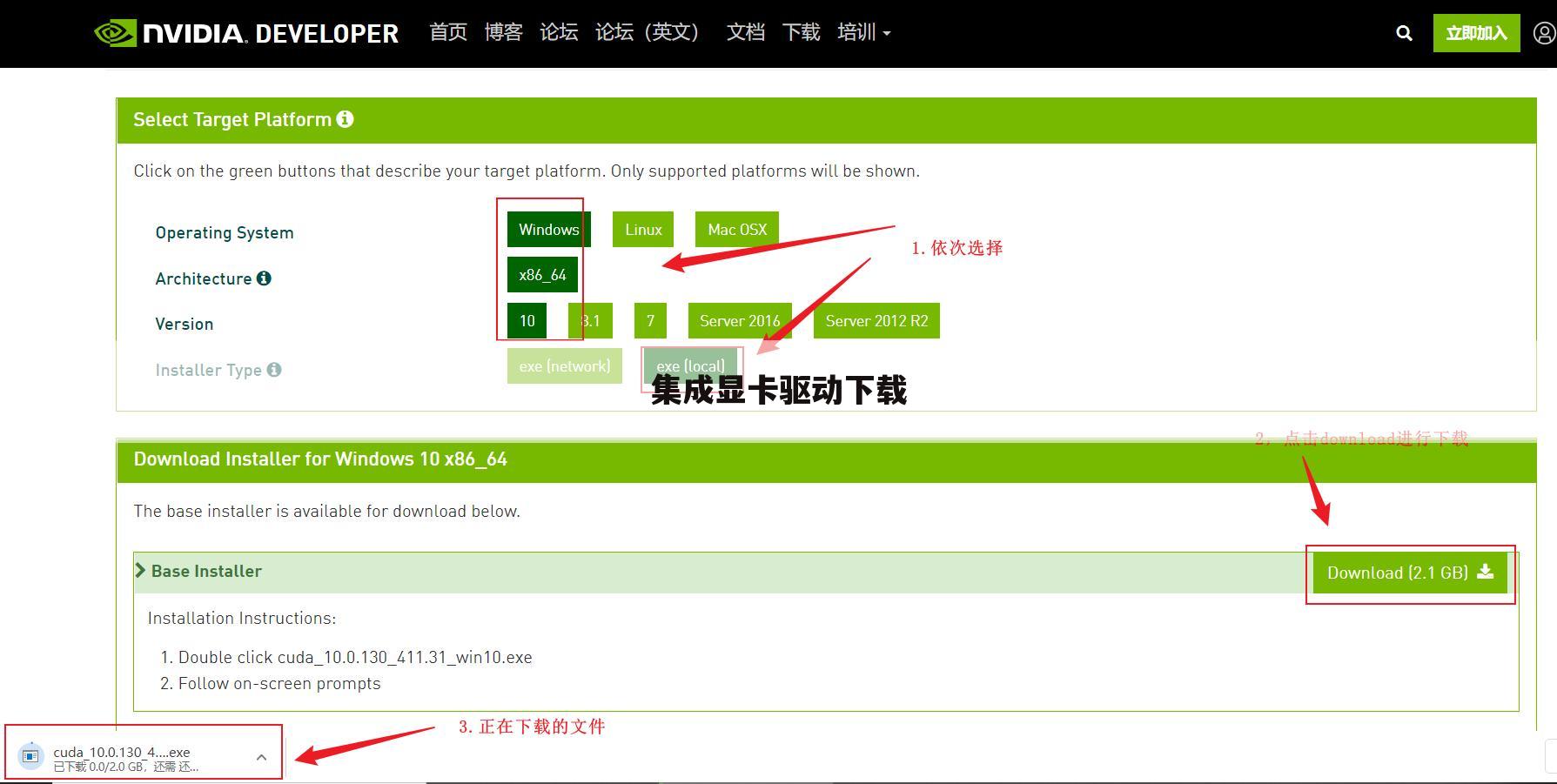Open 文档 navigation item
This screenshot has width=1557, height=784.
click(x=746, y=33)
